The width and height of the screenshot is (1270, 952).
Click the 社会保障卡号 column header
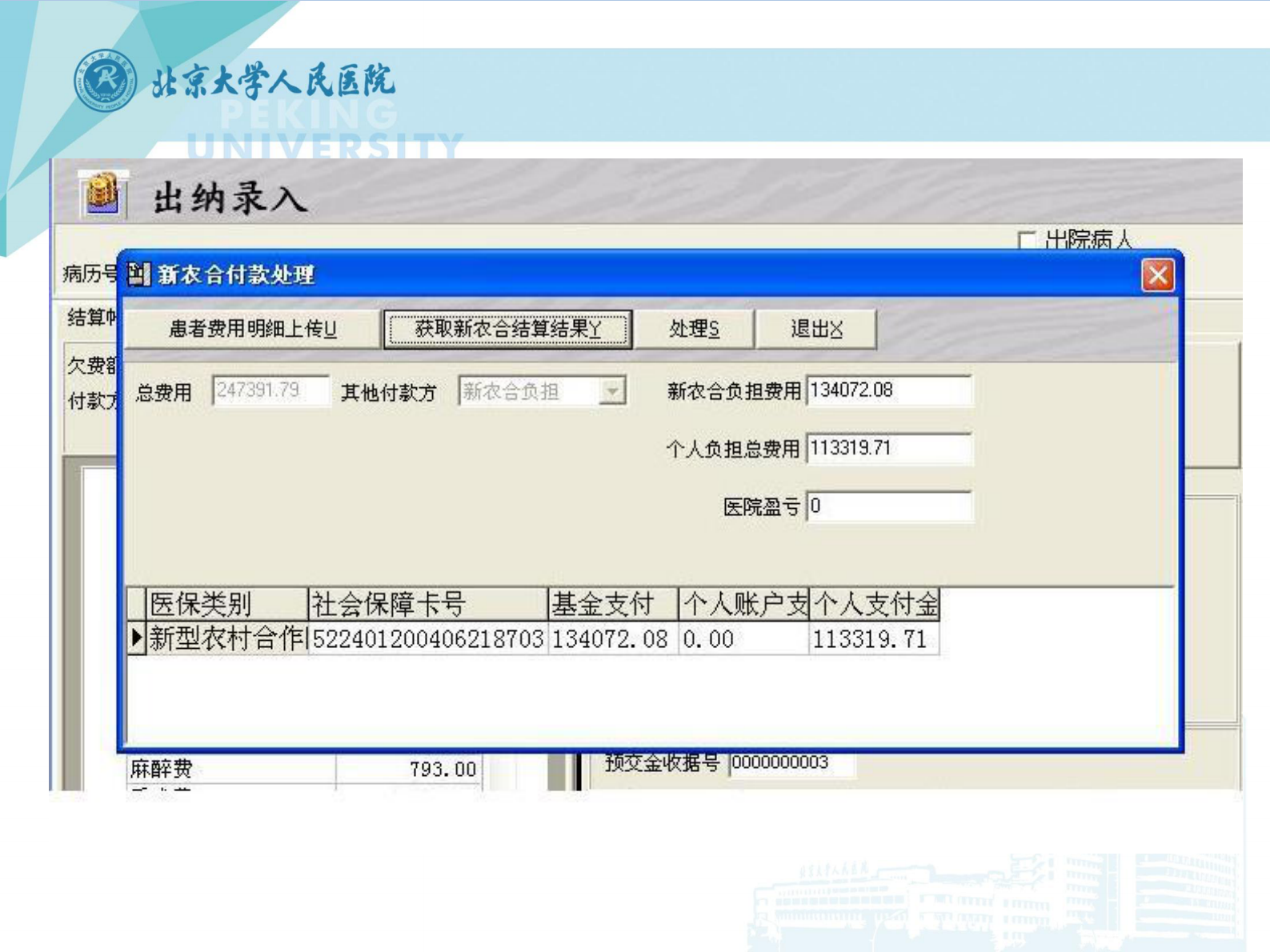point(428,604)
